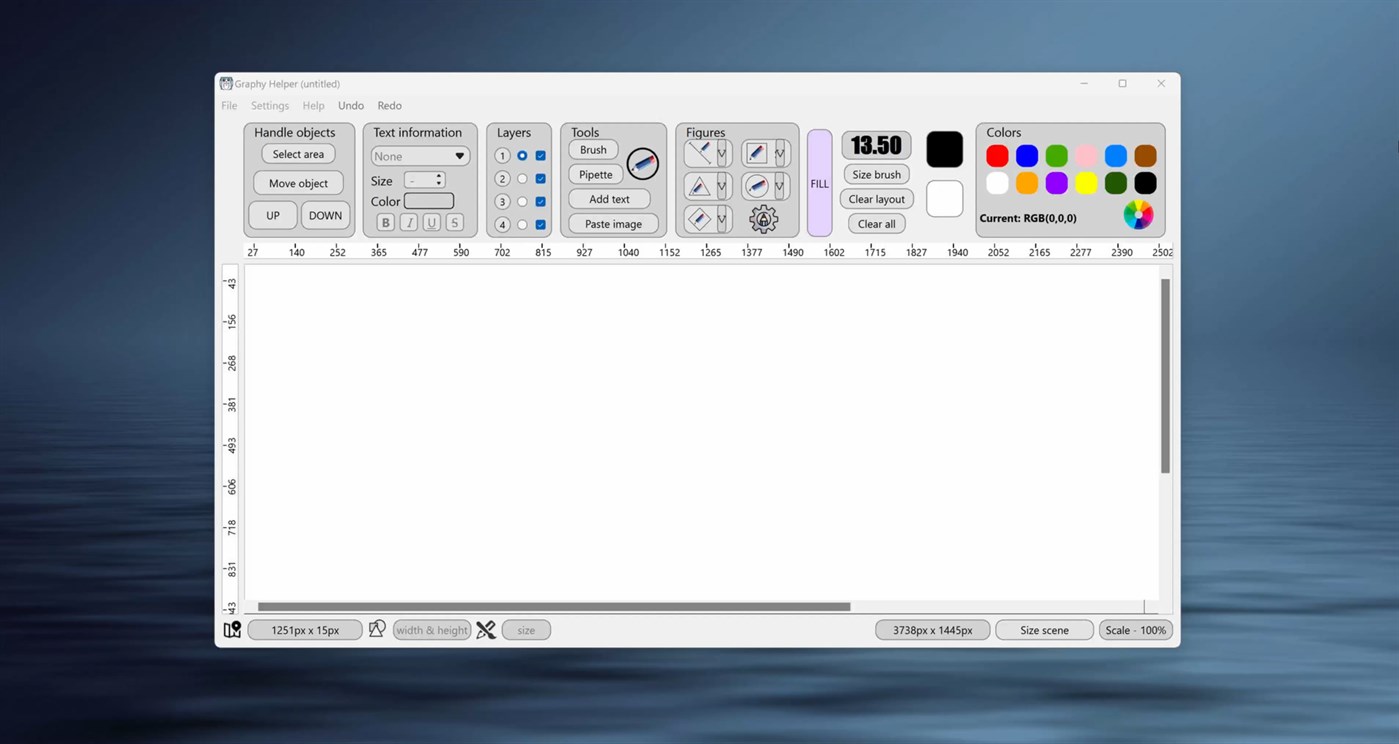Open the figure settings gear icon

(x=764, y=218)
